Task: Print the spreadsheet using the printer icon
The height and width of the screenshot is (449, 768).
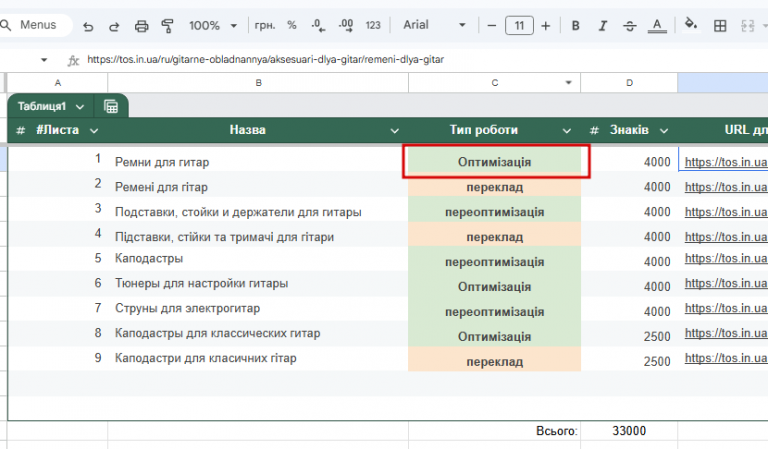Action: (x=141, y=26)
